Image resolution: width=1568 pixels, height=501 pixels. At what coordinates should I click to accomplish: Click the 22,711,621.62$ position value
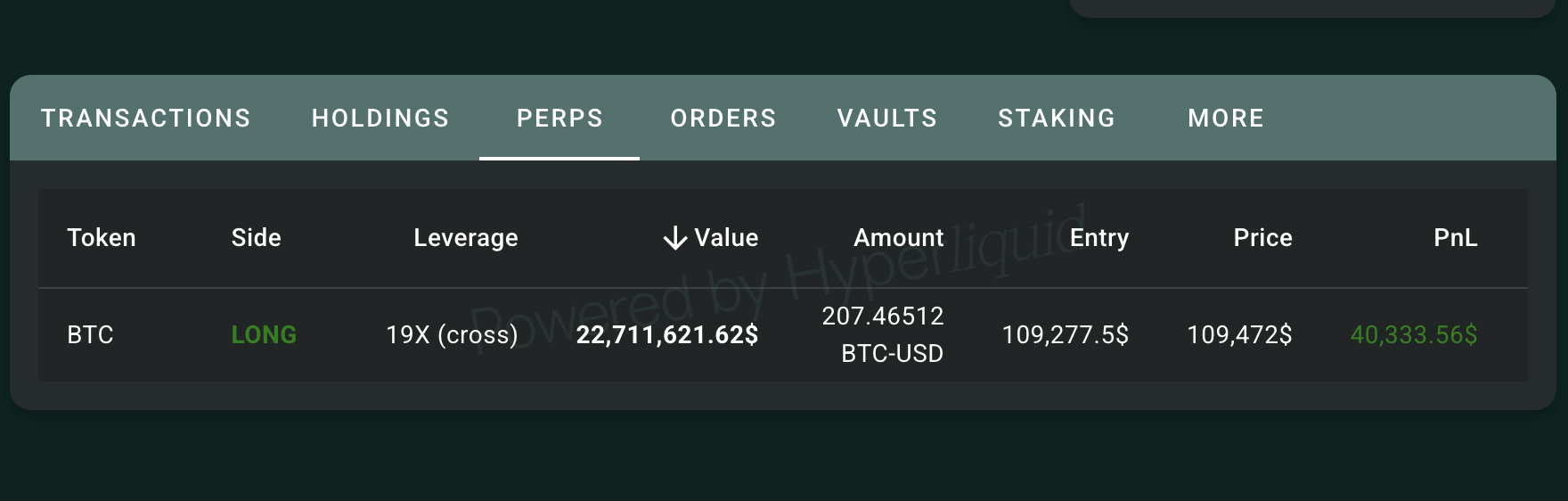[x=666, y=335]
